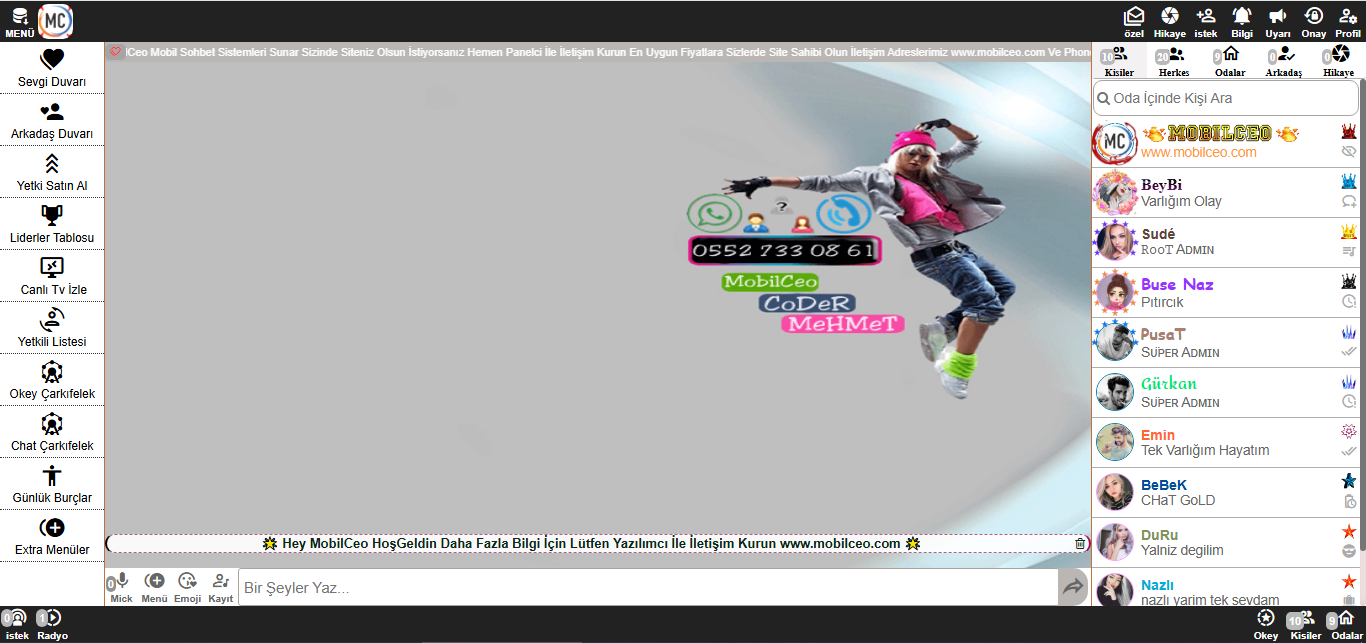Screen dimensions: 1366x643
Task: Select user BeyBi in list
Action: [x=1225, y=193]
